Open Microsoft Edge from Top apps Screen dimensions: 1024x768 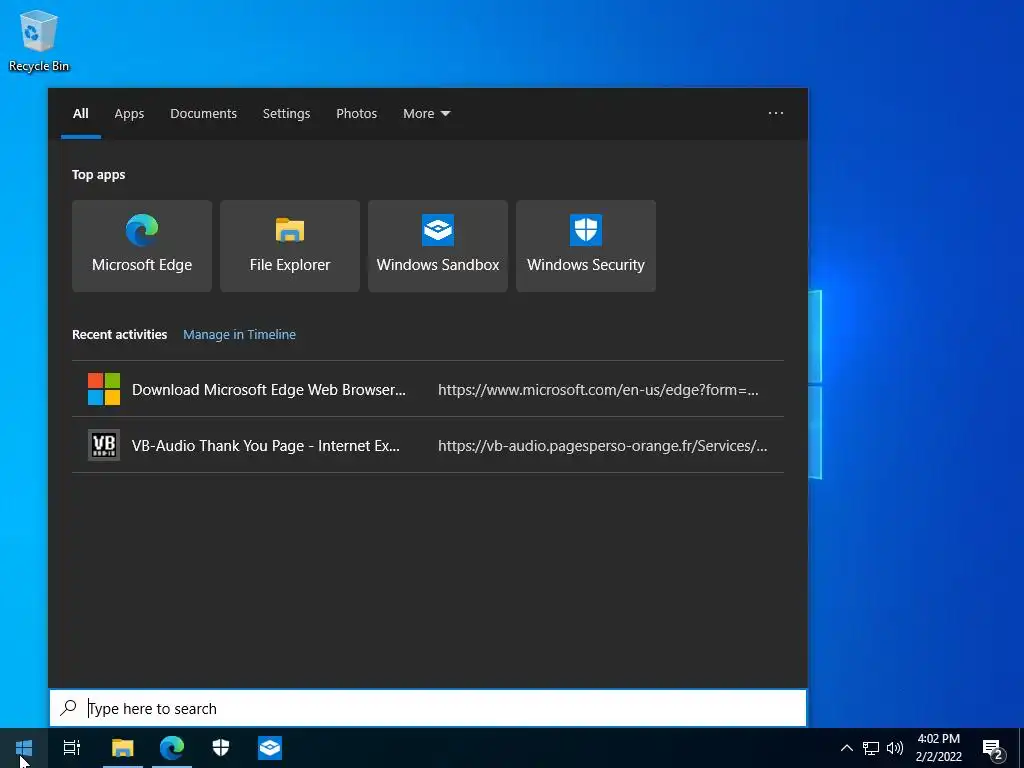tap(142, 246)
